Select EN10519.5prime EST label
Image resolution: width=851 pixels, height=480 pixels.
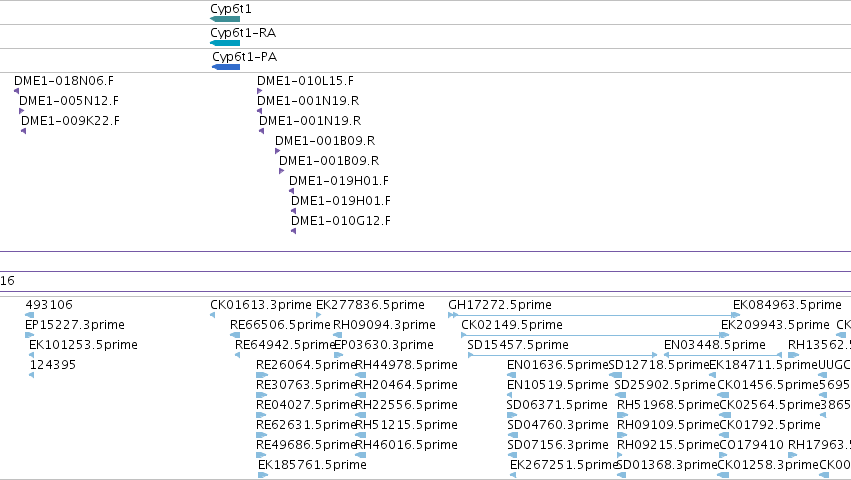pyautogui.click(x=557, y=386)
